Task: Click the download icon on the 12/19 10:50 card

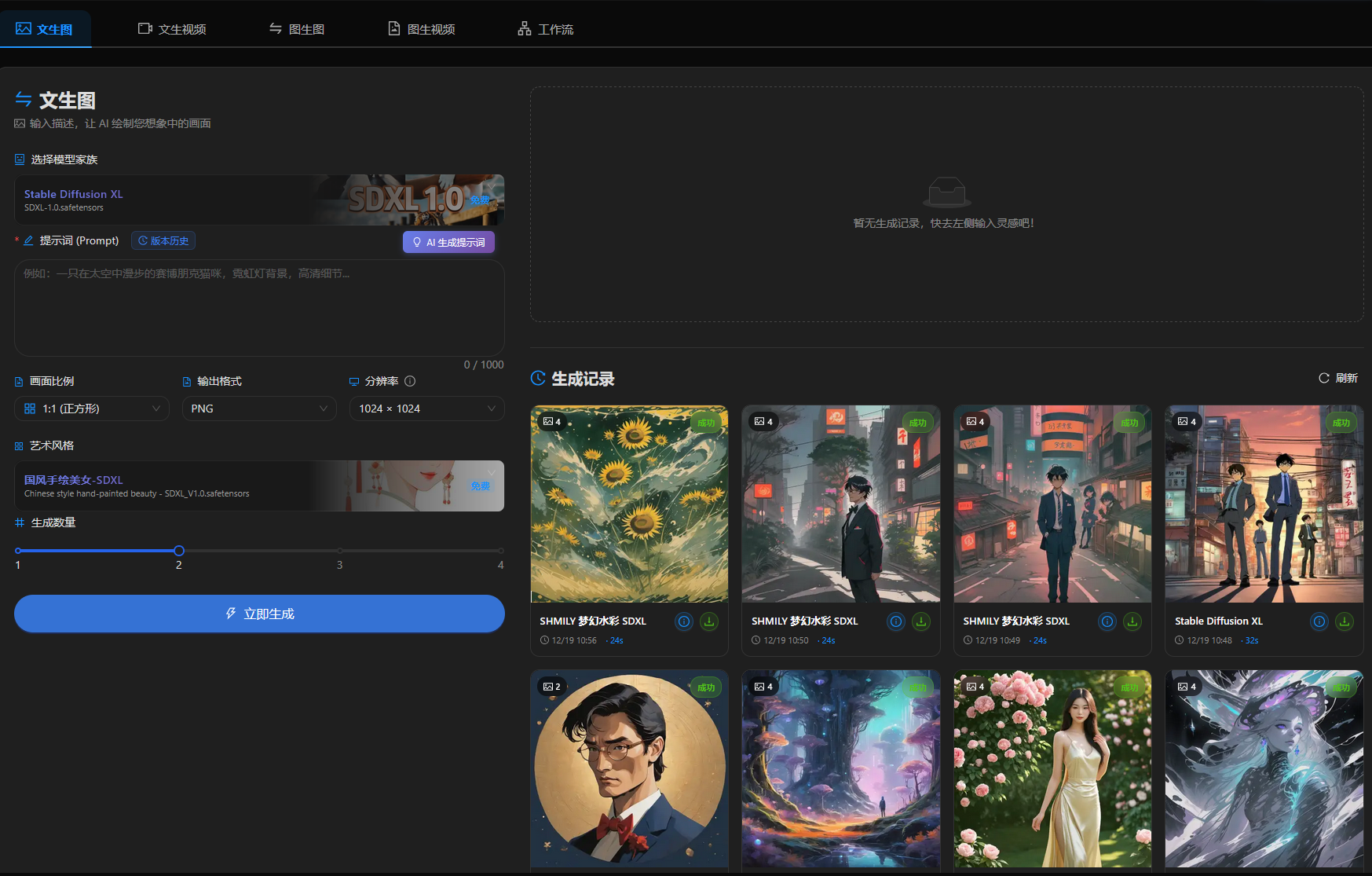Action: 921,621
